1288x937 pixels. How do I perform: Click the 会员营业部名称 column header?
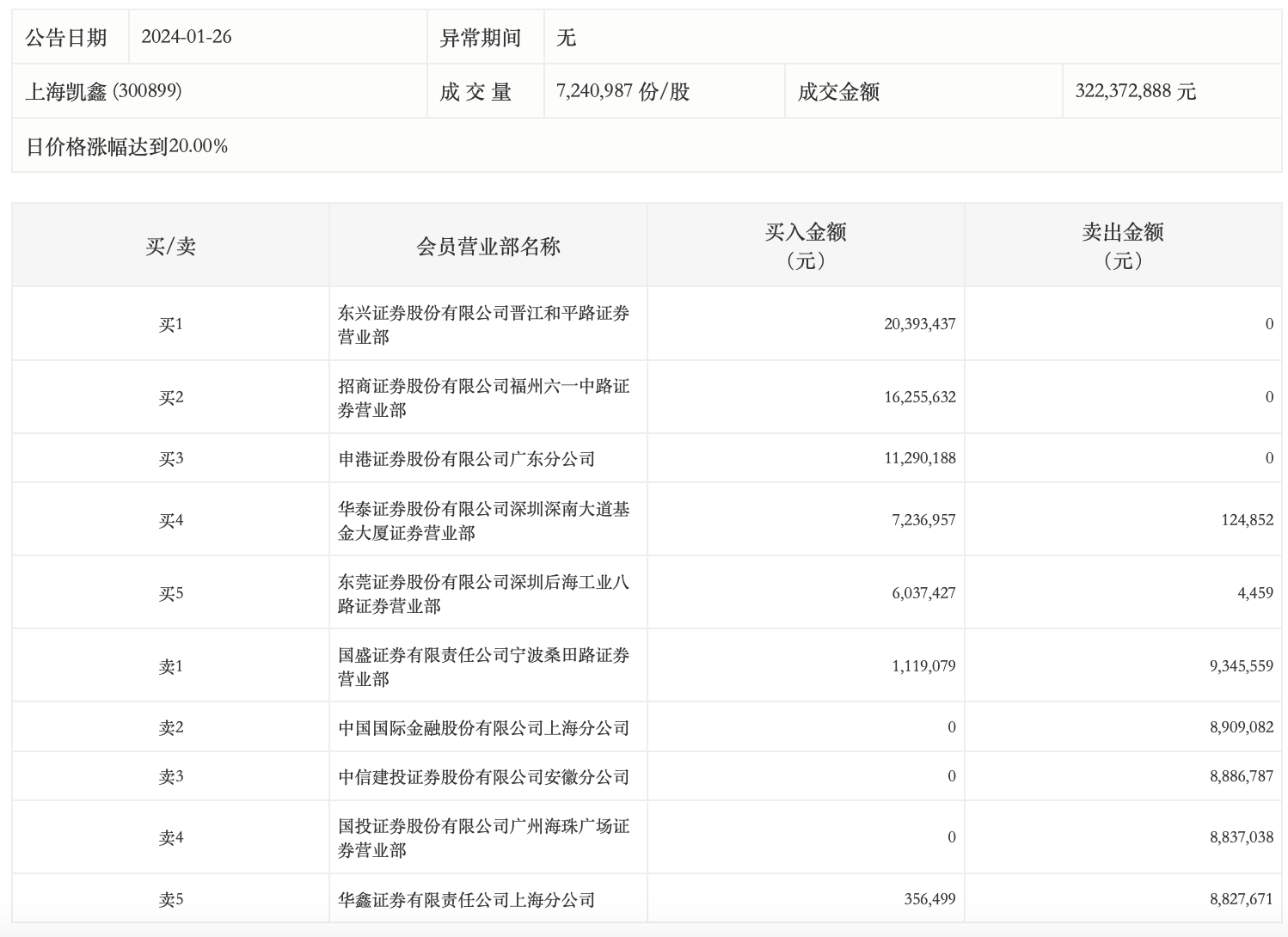pos(488,247)
